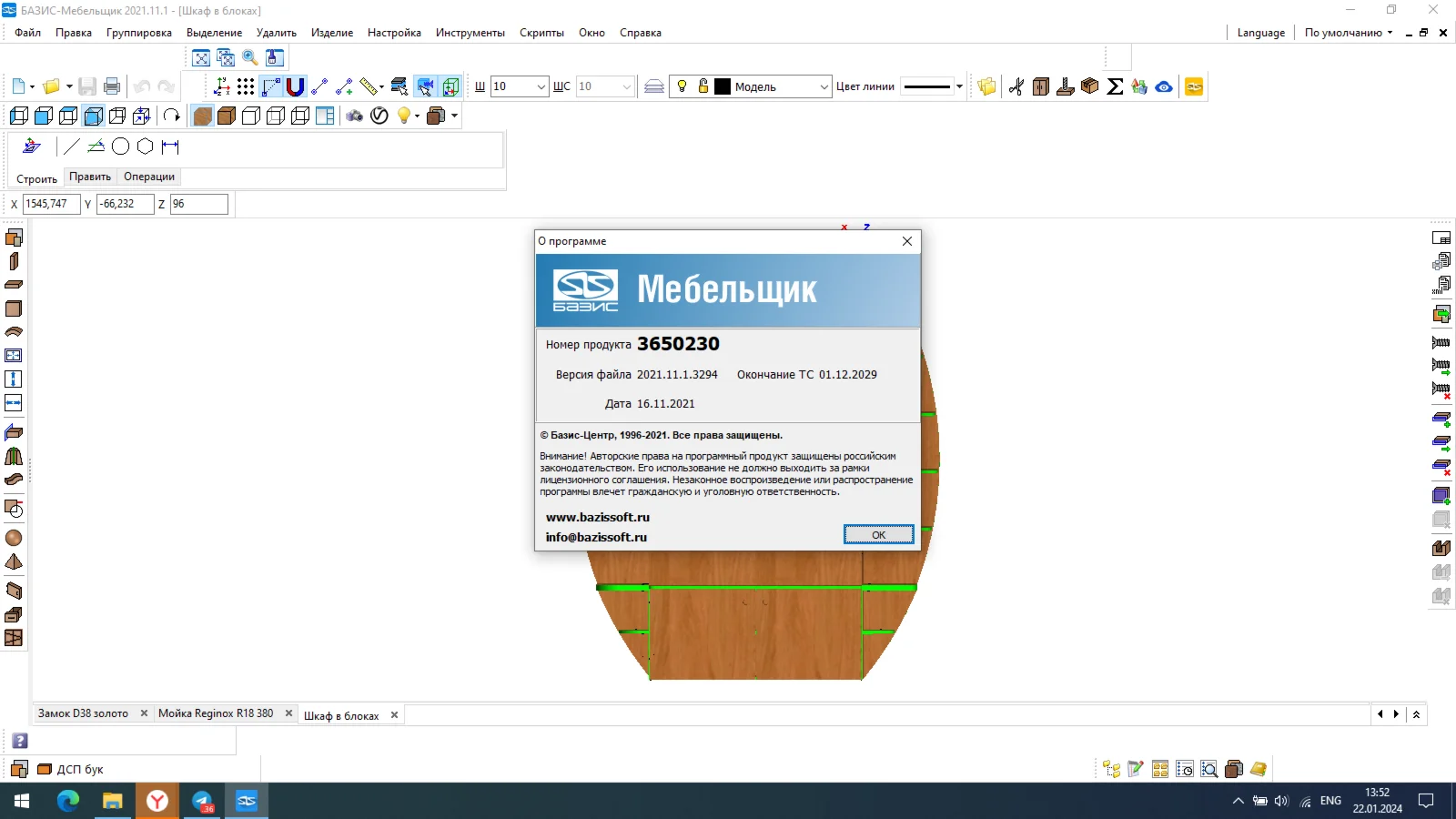Click the question mark help icon
Screen dimensions: 1456x819
[20, 741]
